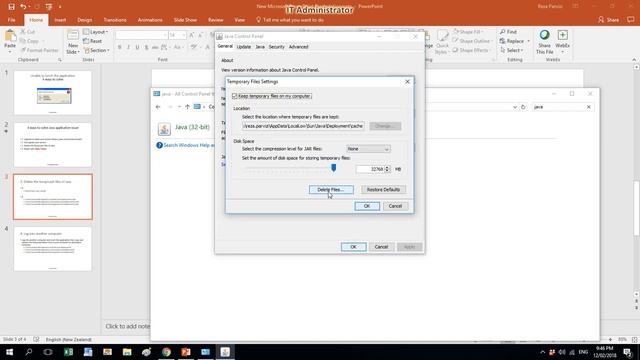Open Excel from the taskbar
This screenshot has height=360, width=640.
pyautogui.click(x=68, y=352)
